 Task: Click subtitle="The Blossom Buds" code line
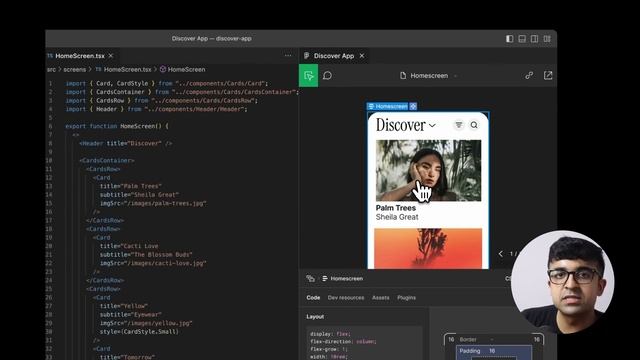146,255
